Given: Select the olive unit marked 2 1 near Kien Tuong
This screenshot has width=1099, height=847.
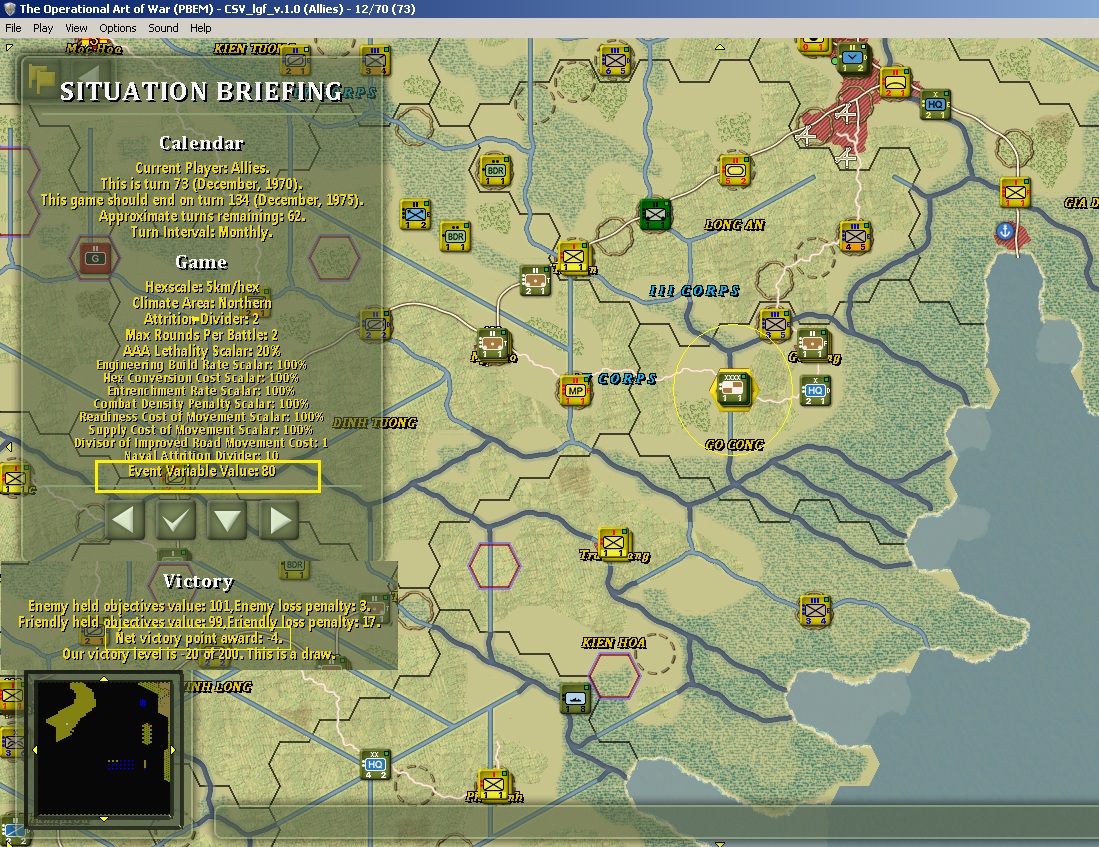Looking at the screenshot, I should tap(295, 60).
